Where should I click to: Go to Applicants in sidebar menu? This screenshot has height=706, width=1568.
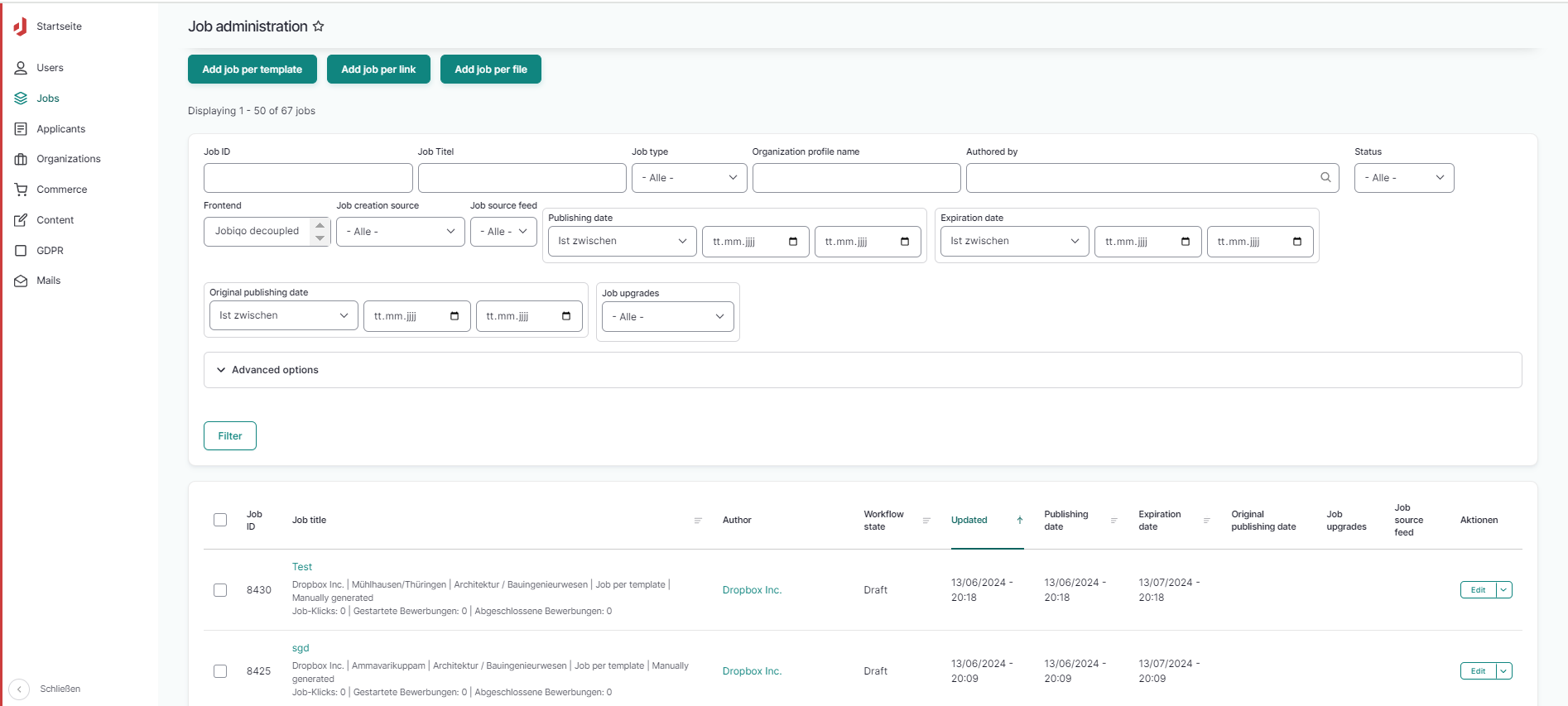click(60, 129)
